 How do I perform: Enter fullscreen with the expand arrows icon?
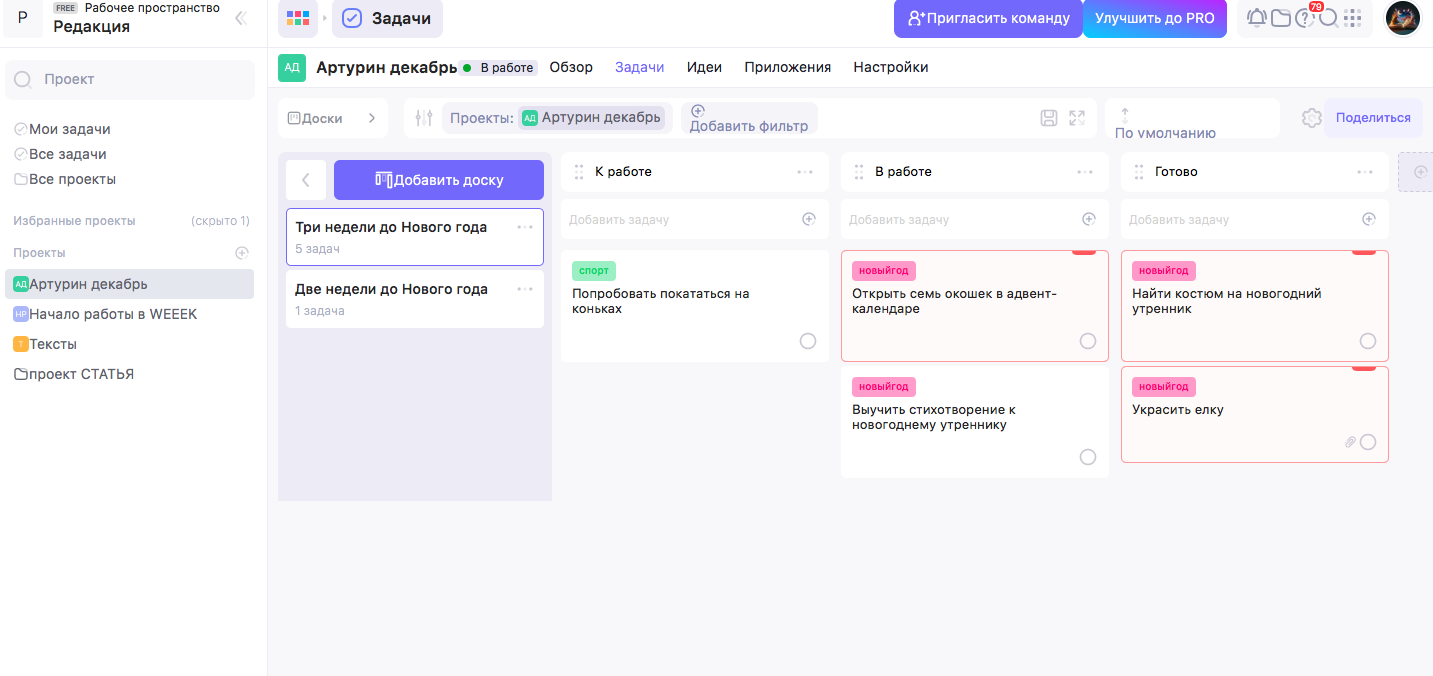click(x=1077, y=118)
